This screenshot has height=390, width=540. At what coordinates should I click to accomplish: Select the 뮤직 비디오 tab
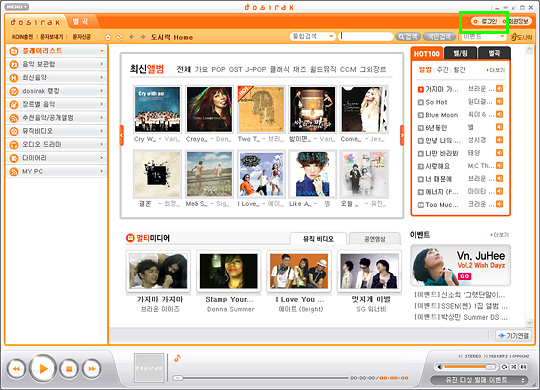[318, 239]
